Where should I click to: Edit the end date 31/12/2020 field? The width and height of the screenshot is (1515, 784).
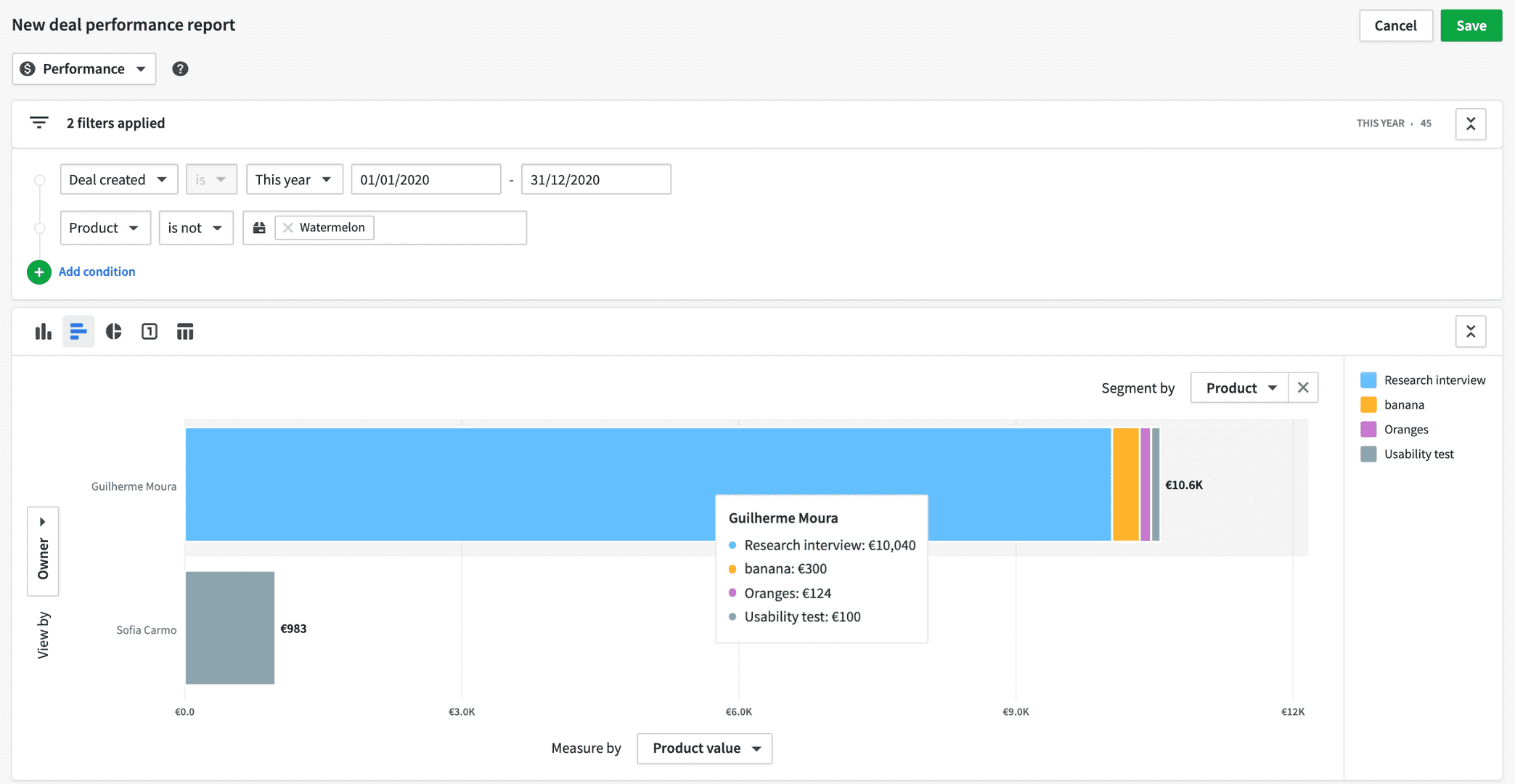click(x=596, y=179)
